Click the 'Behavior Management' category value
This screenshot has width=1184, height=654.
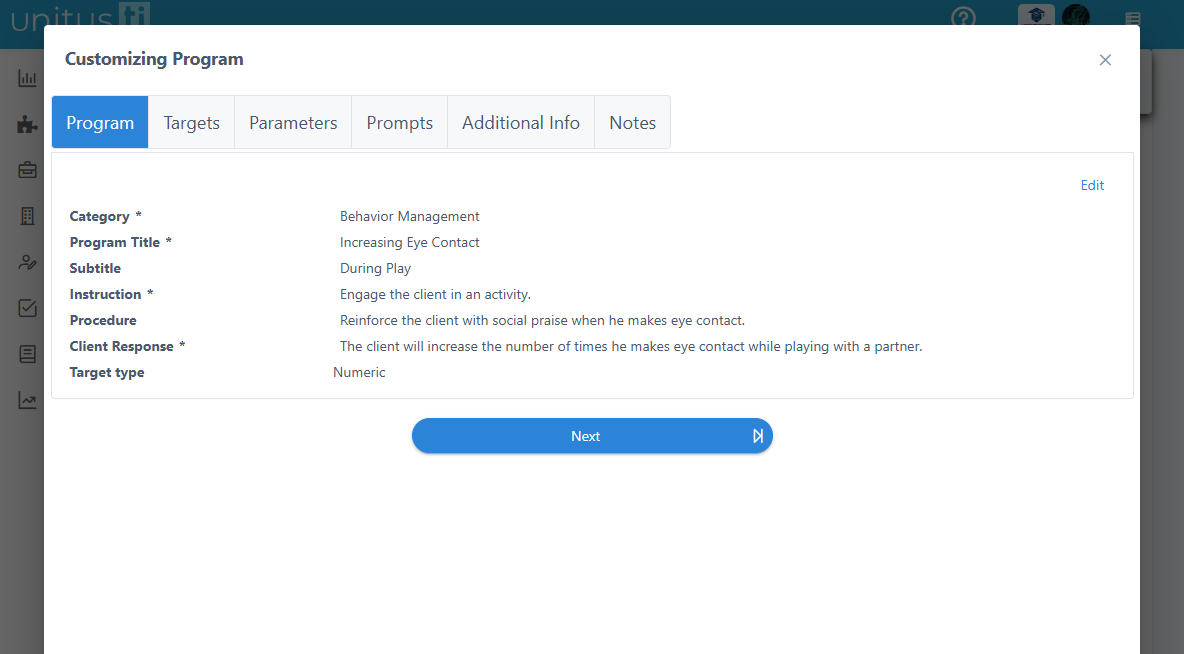pos(409,216)
